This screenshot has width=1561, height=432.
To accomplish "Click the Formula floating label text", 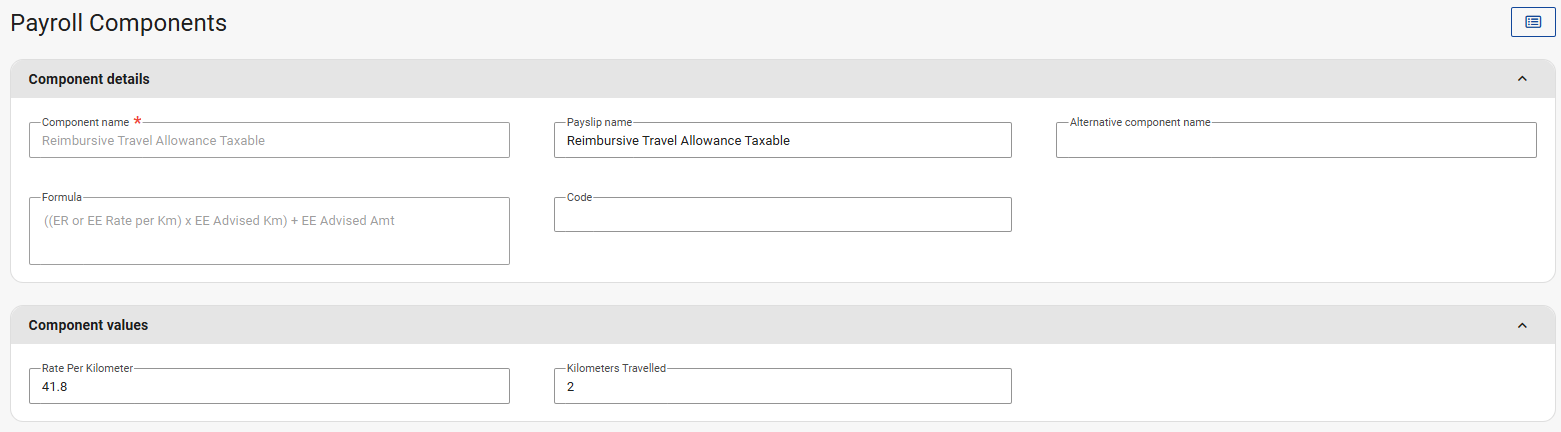I will (x=62, y=197).
